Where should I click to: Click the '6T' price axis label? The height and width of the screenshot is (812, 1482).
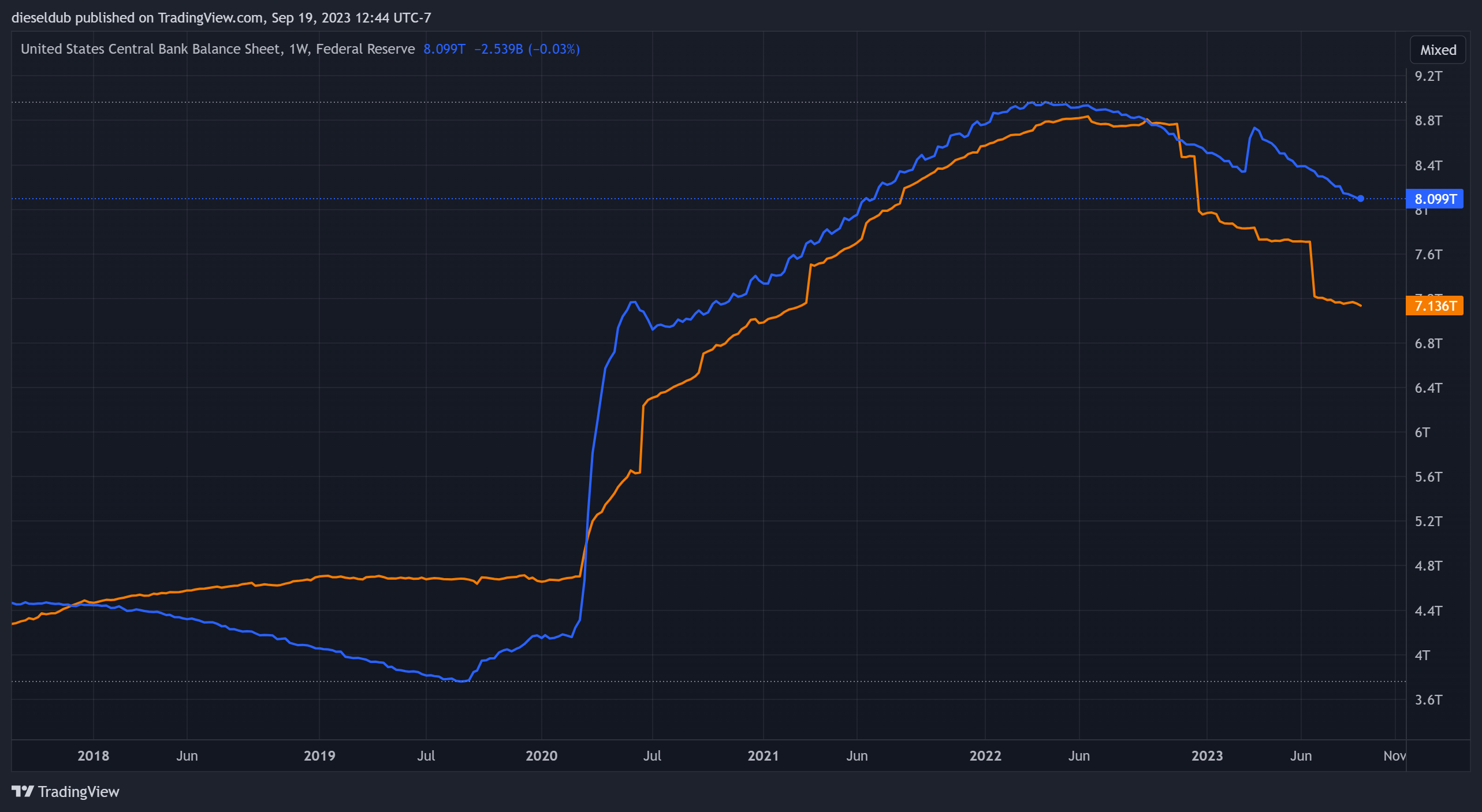coord(1422,432)
